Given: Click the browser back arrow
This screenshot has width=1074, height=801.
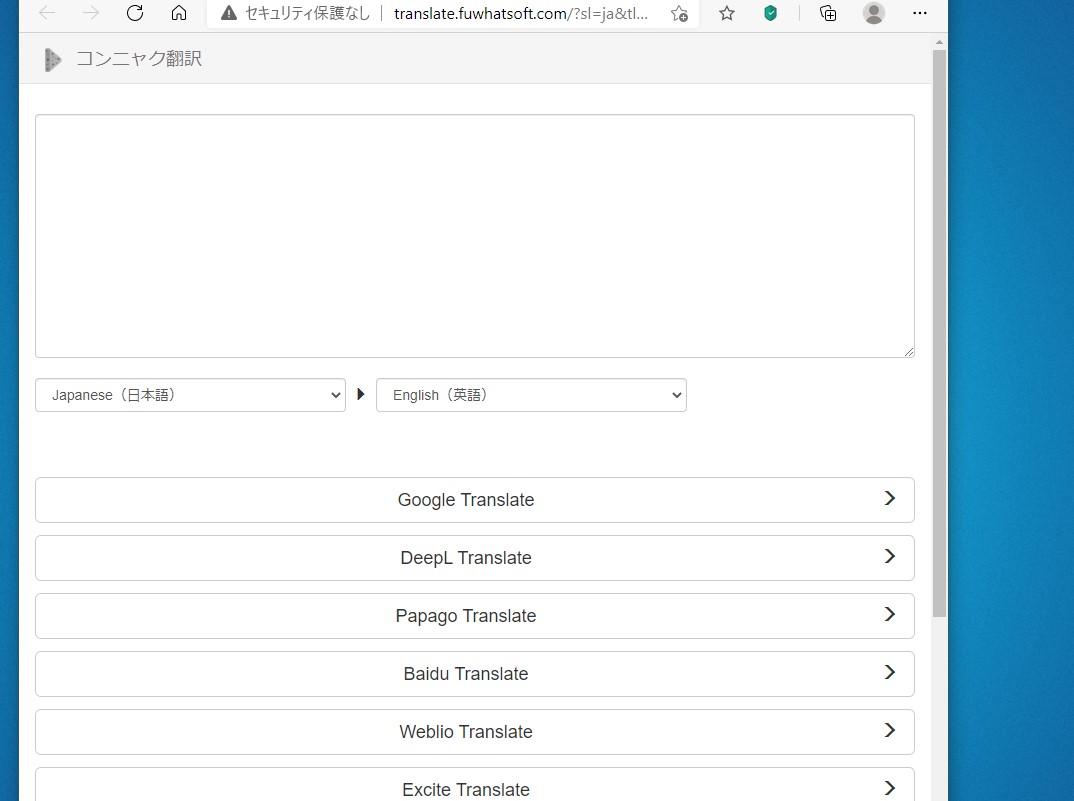Looking at the screenshot, I should (47, 13).
